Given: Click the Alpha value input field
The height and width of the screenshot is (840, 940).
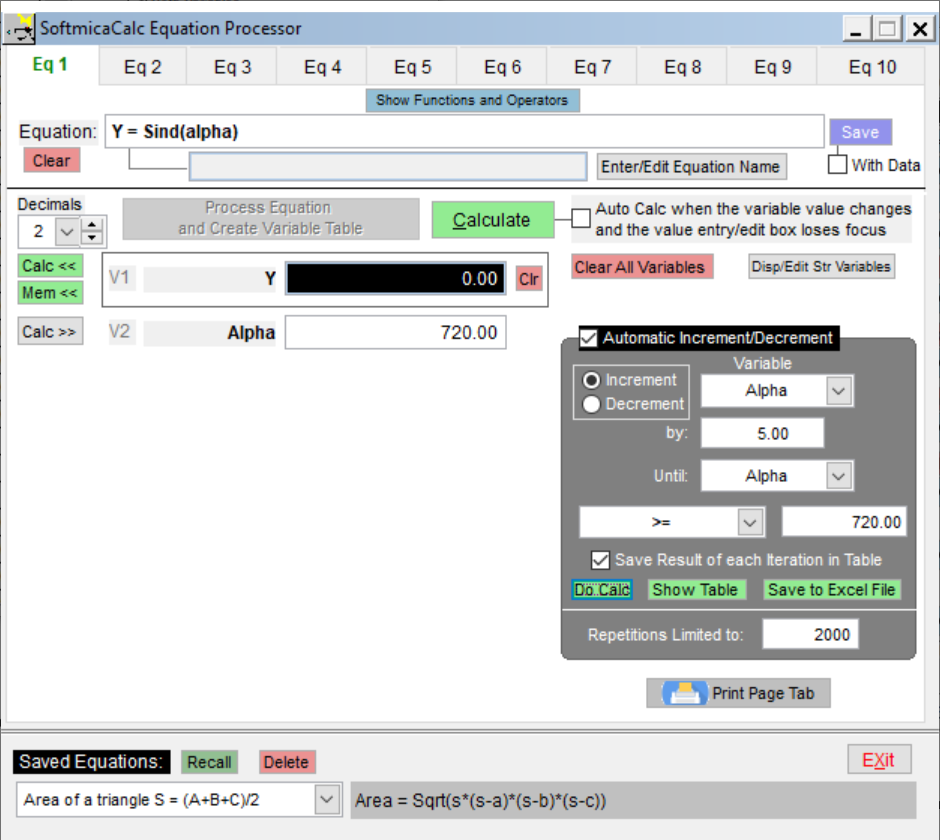Looking at the screenshot, I should [x=395, y=333].
